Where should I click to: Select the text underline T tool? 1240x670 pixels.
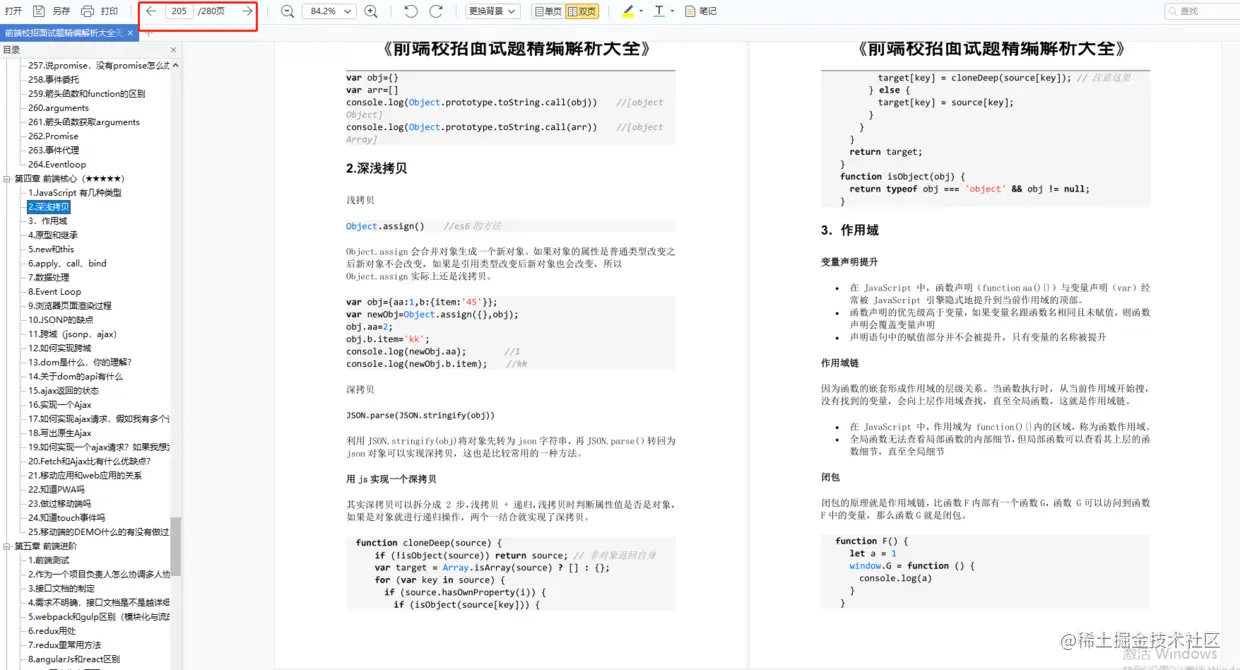658,11
